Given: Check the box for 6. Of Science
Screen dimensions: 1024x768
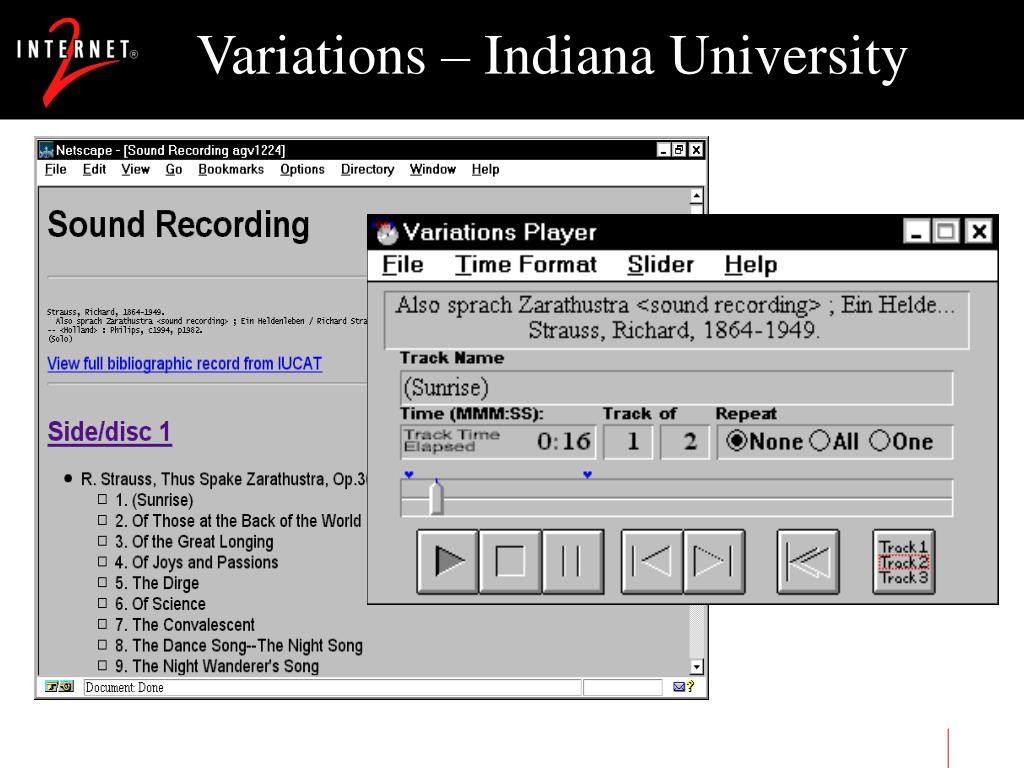Looking at the screenshot, I should pos(103,603).
